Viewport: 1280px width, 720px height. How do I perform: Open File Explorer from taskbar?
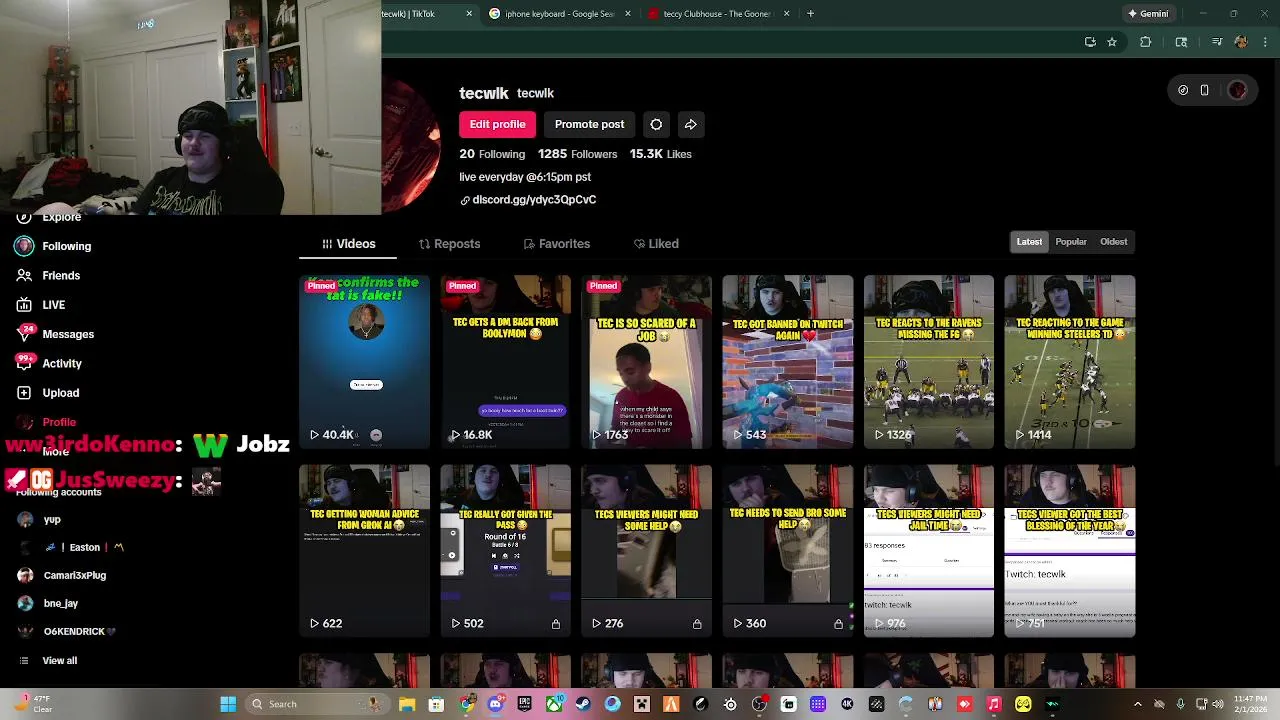coord(406,704)
